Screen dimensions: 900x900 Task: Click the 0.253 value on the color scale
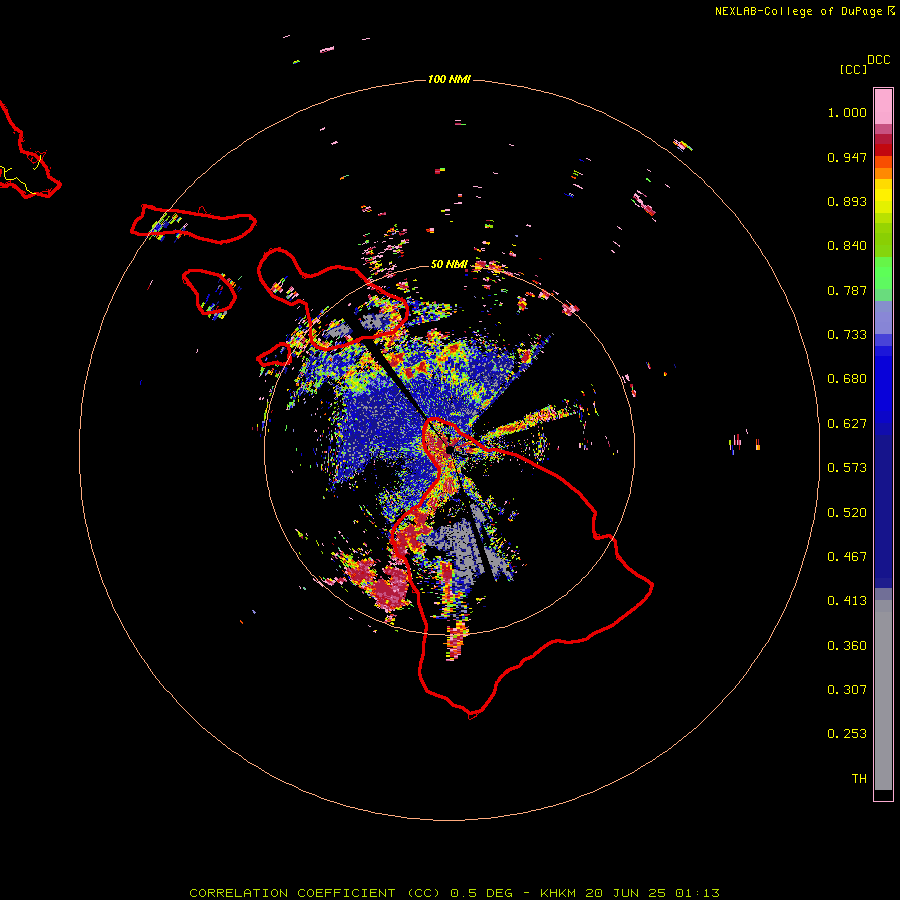[x=847, y=734]
